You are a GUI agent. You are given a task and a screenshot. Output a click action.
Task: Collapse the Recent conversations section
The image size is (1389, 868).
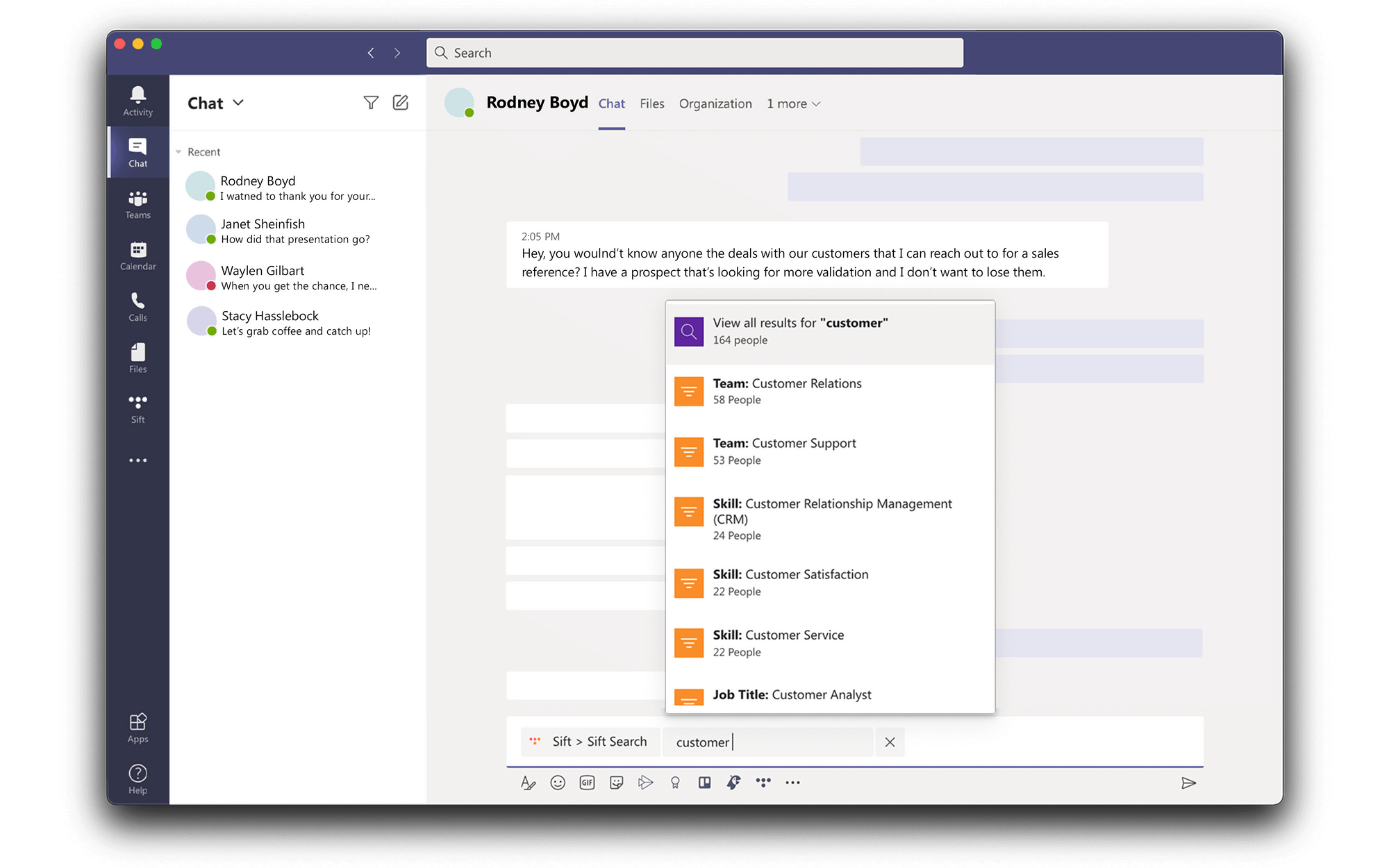179,151
